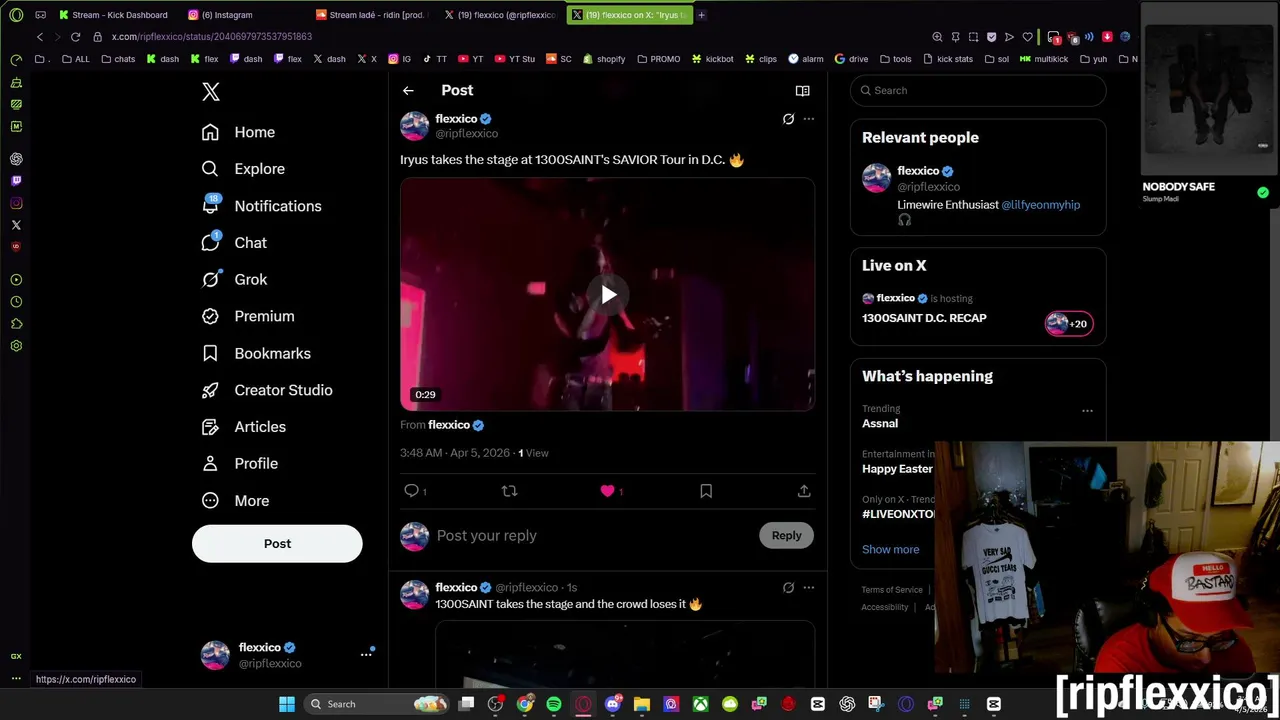Open Premium in the sidebar
The height and width of the screenshot is (720, 1280).
[x=248, y=316]
